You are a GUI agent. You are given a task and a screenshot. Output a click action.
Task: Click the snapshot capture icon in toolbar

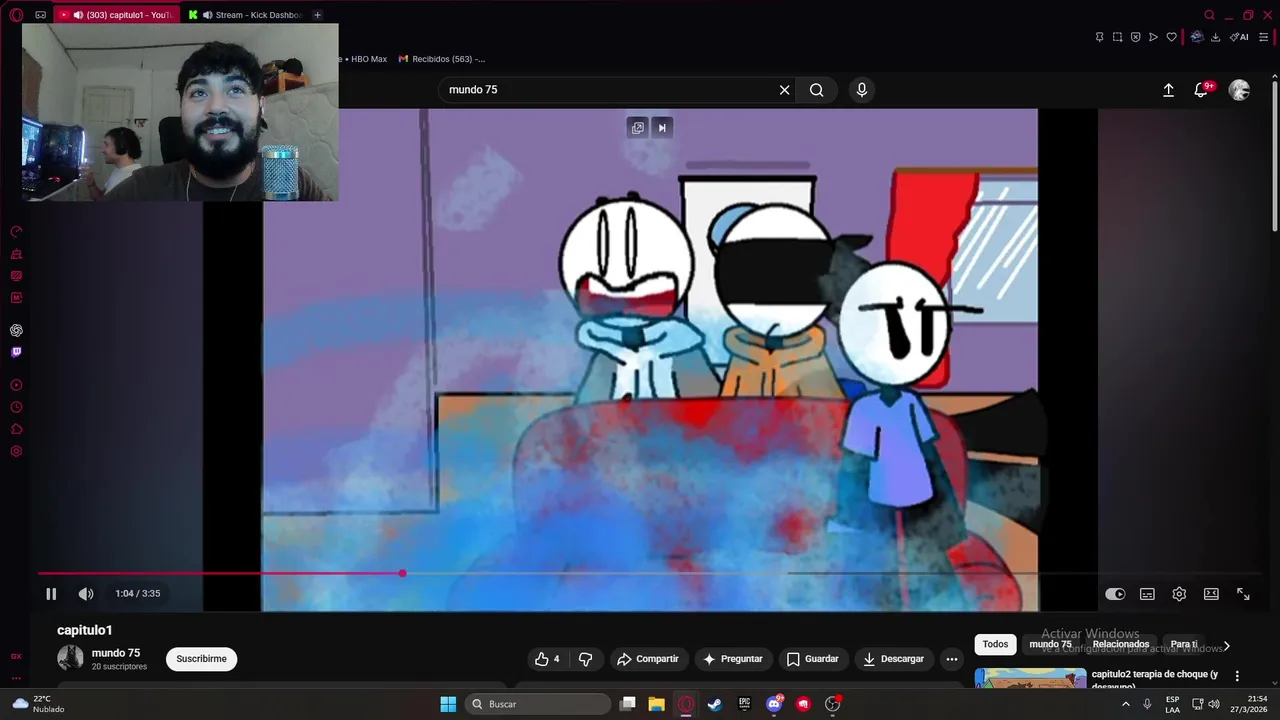click(x=1117, y=37)
